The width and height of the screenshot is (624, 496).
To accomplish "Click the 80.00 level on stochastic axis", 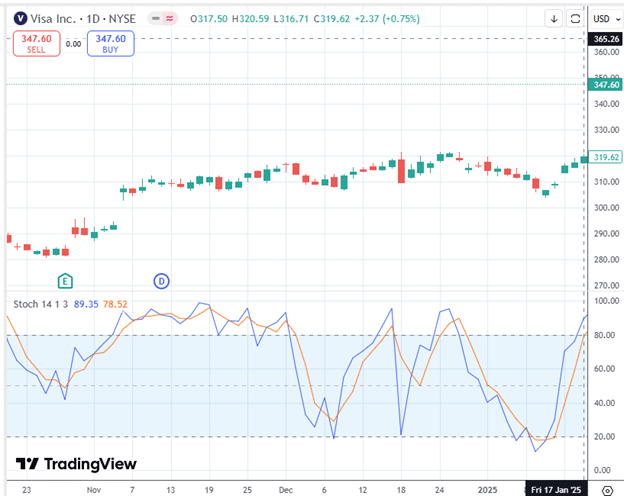I will [x=606, y=335].
